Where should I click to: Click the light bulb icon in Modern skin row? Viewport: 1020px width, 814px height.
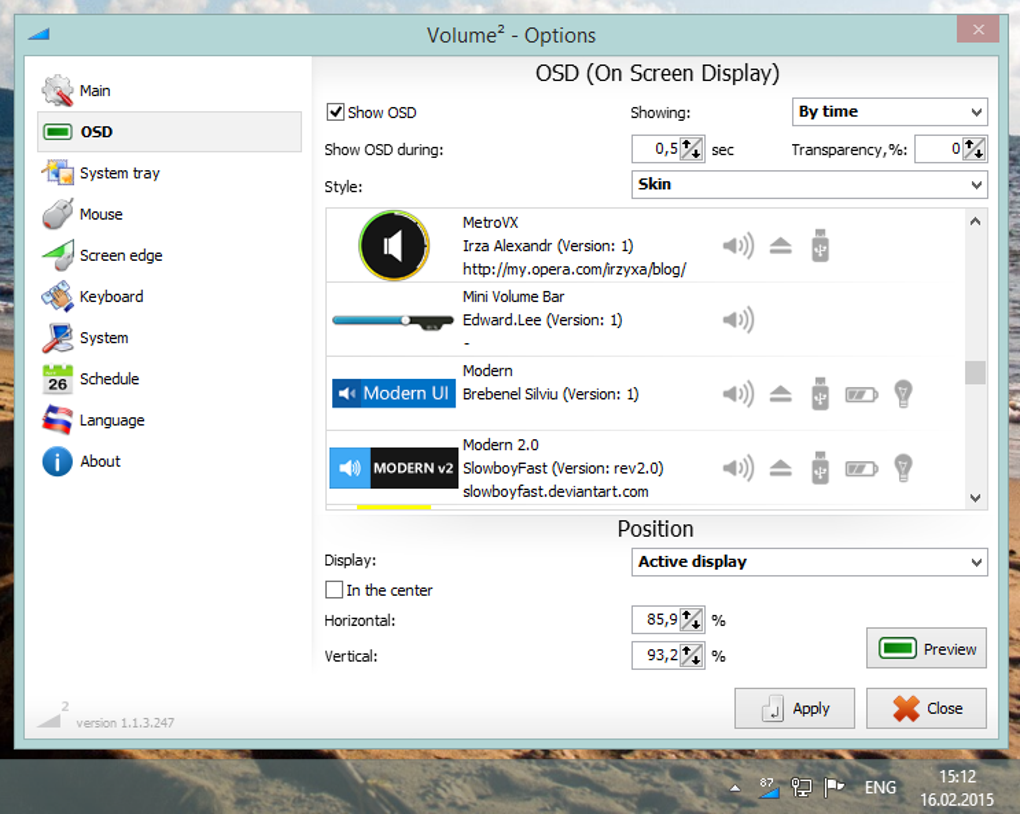(x=903, y=394)
